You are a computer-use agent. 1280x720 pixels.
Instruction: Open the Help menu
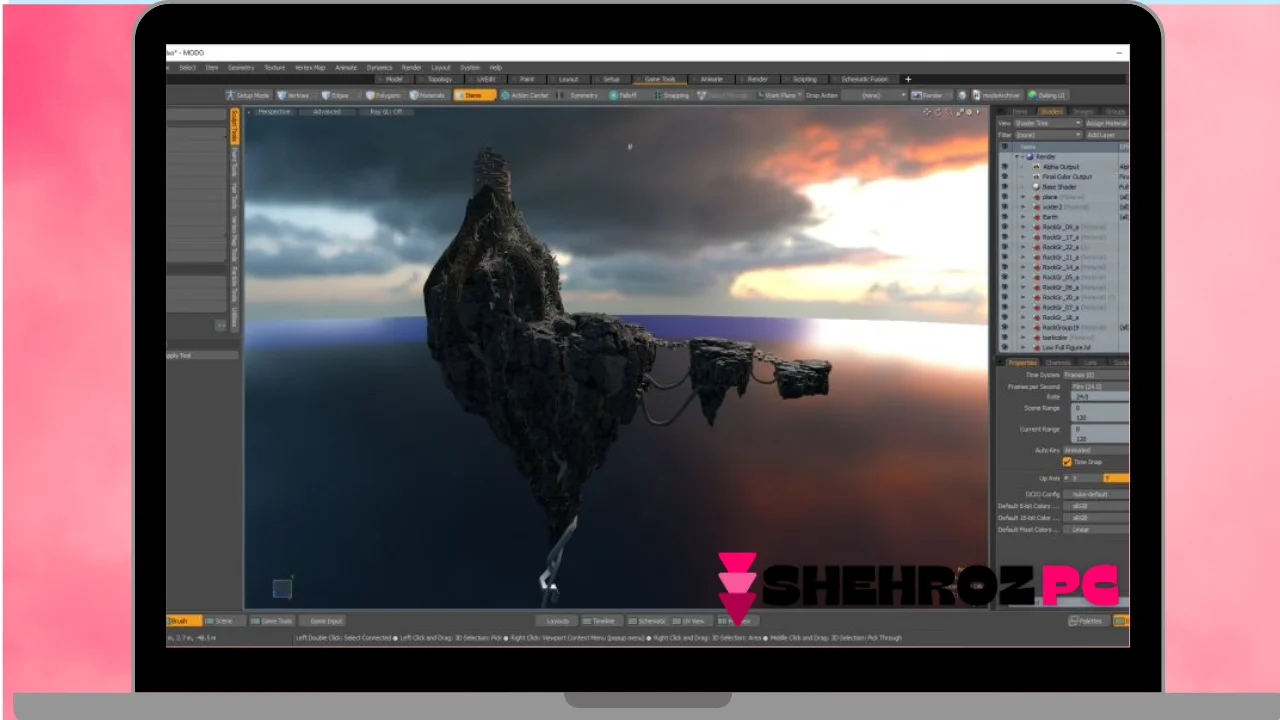496,67
